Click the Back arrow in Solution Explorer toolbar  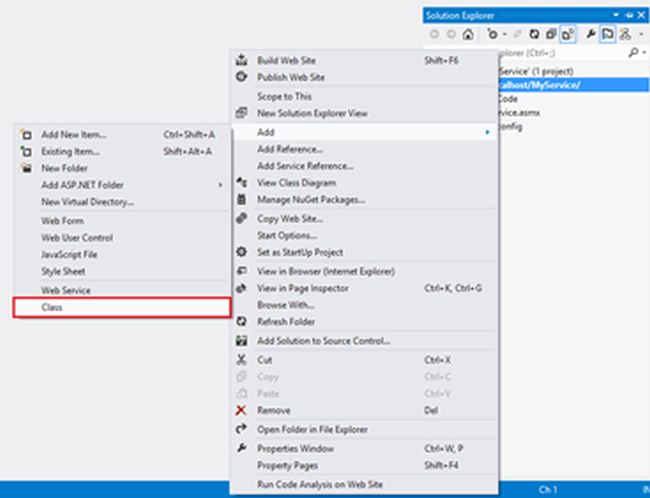click(x=434, y=34)
